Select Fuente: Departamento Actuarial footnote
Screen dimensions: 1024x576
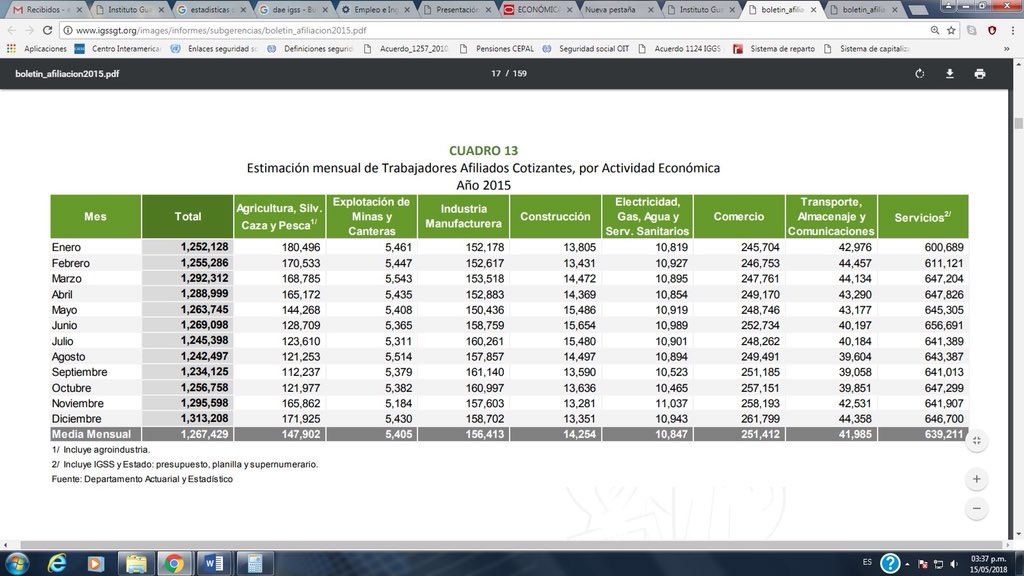[x=142, y=479]
